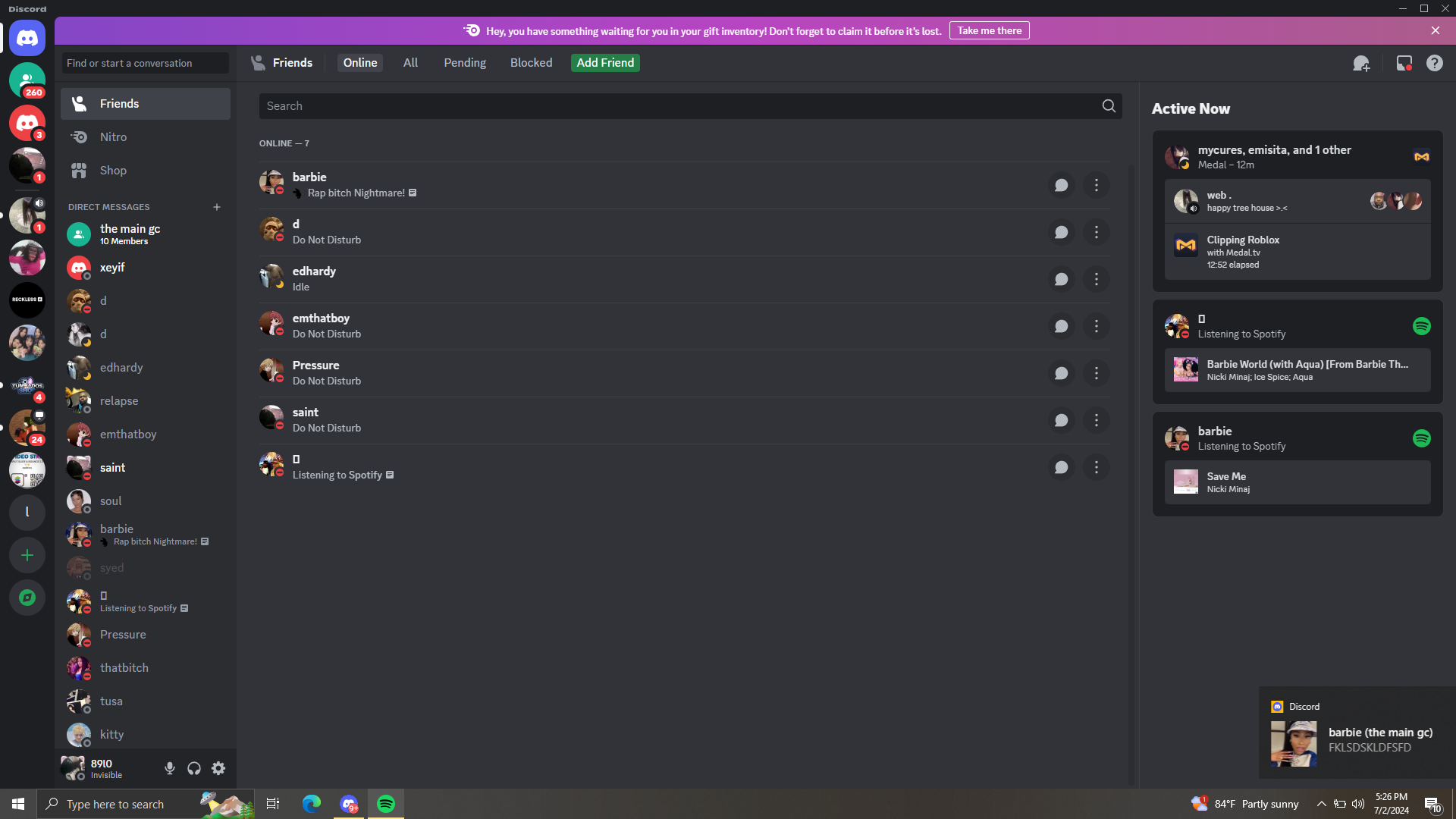This screenshot has height=819, width=1456.
Task: Click Add a Server plus icon
Action: 27,555
